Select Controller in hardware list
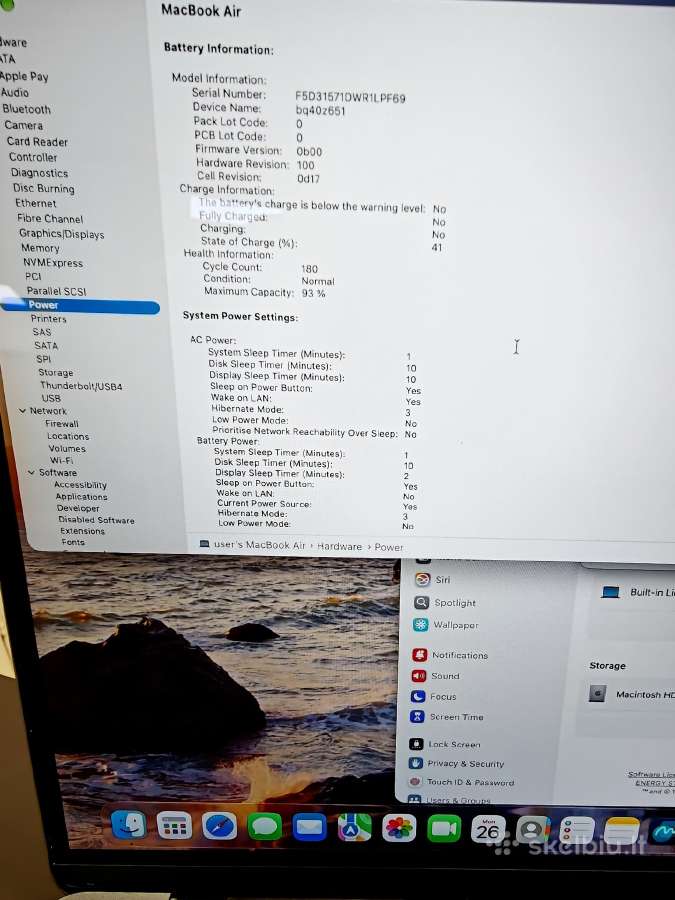 tap(33, 157)
